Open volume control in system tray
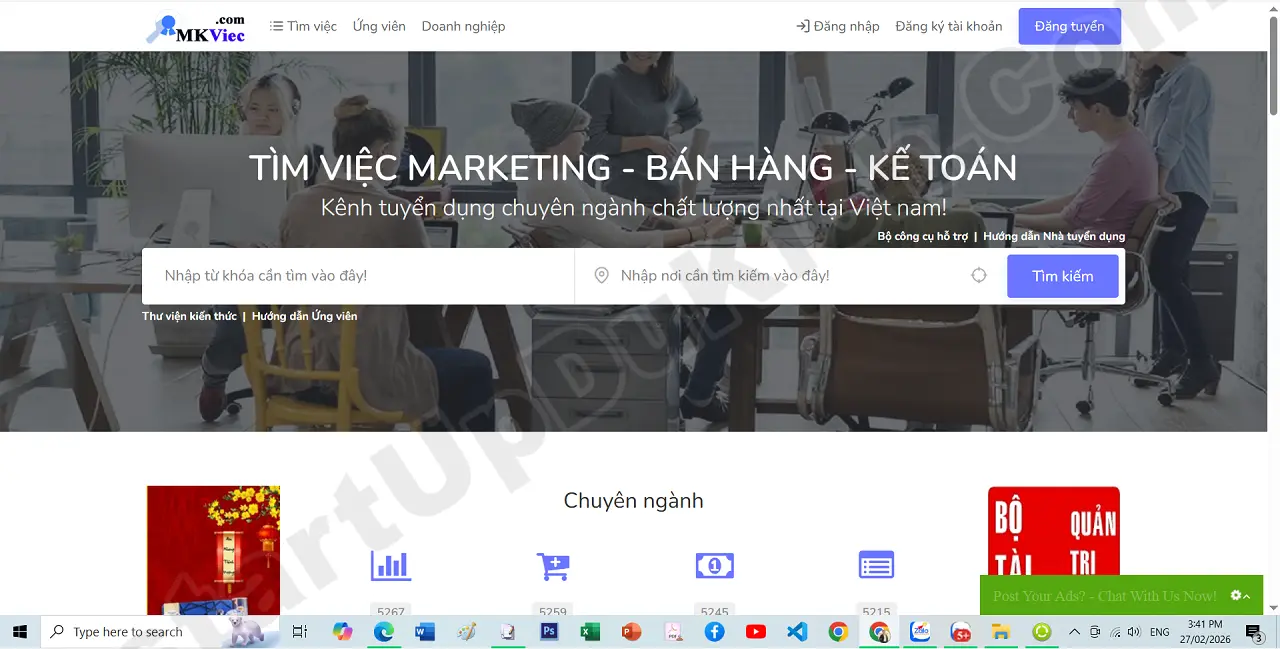 (1134, 632)
